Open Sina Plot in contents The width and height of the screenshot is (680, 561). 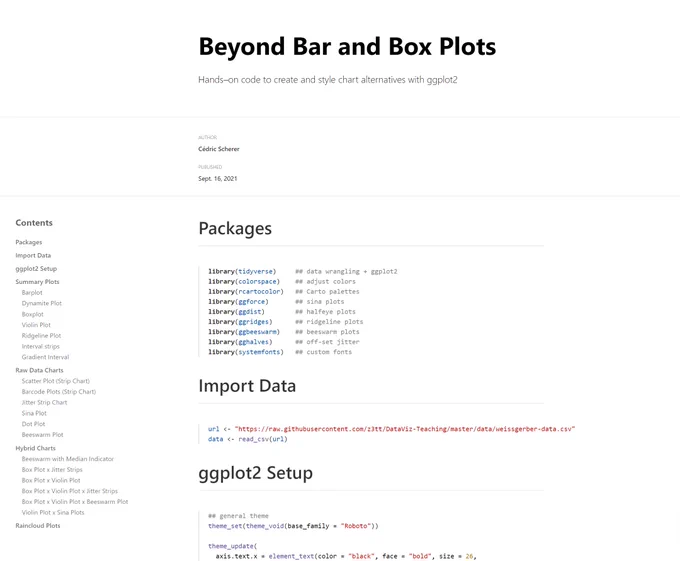click(x=34, y=413)
